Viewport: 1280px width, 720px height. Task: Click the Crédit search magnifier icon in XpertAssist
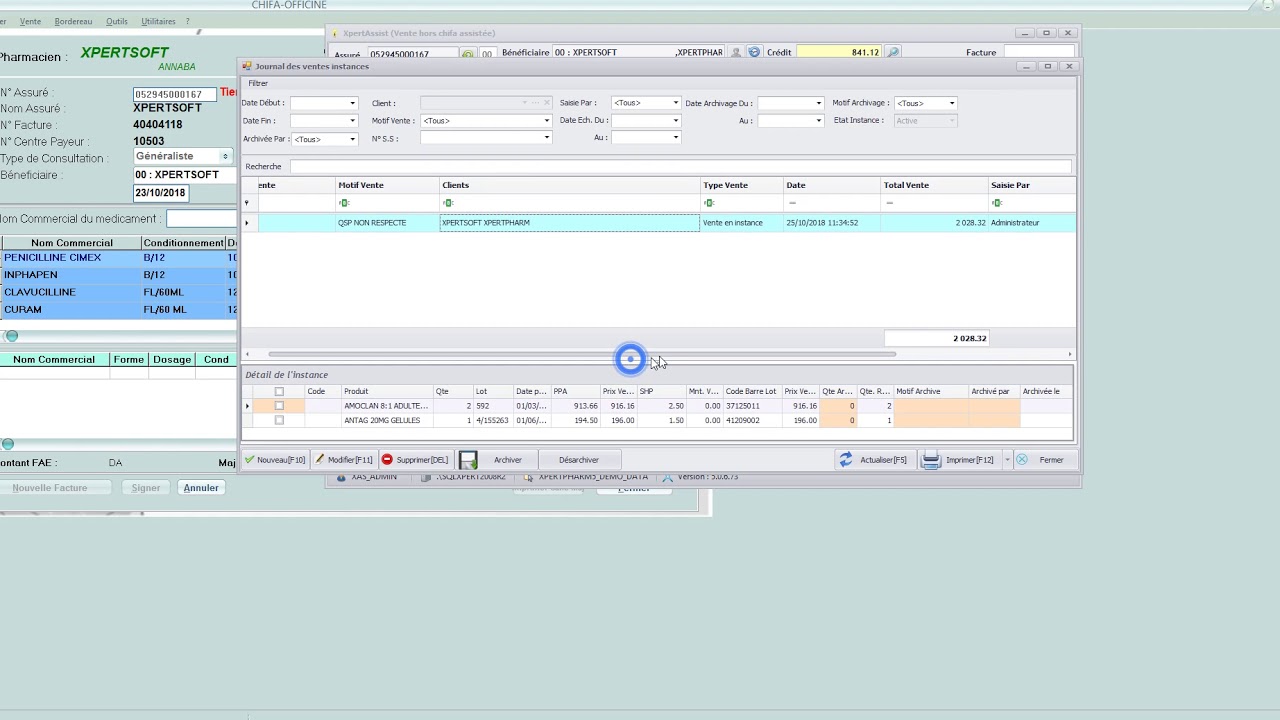tap(893, 53)
